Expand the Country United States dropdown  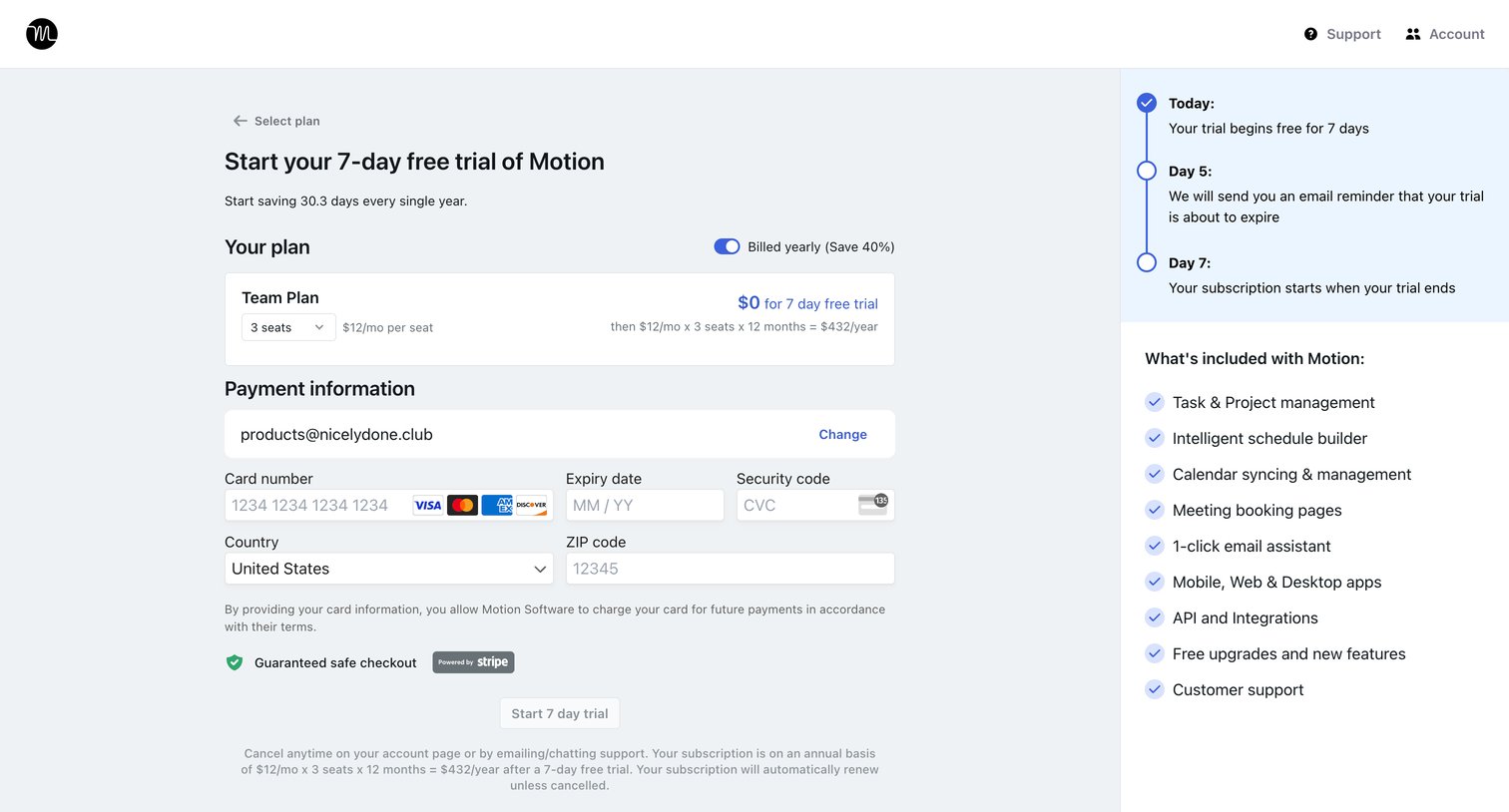pos(389,569)
